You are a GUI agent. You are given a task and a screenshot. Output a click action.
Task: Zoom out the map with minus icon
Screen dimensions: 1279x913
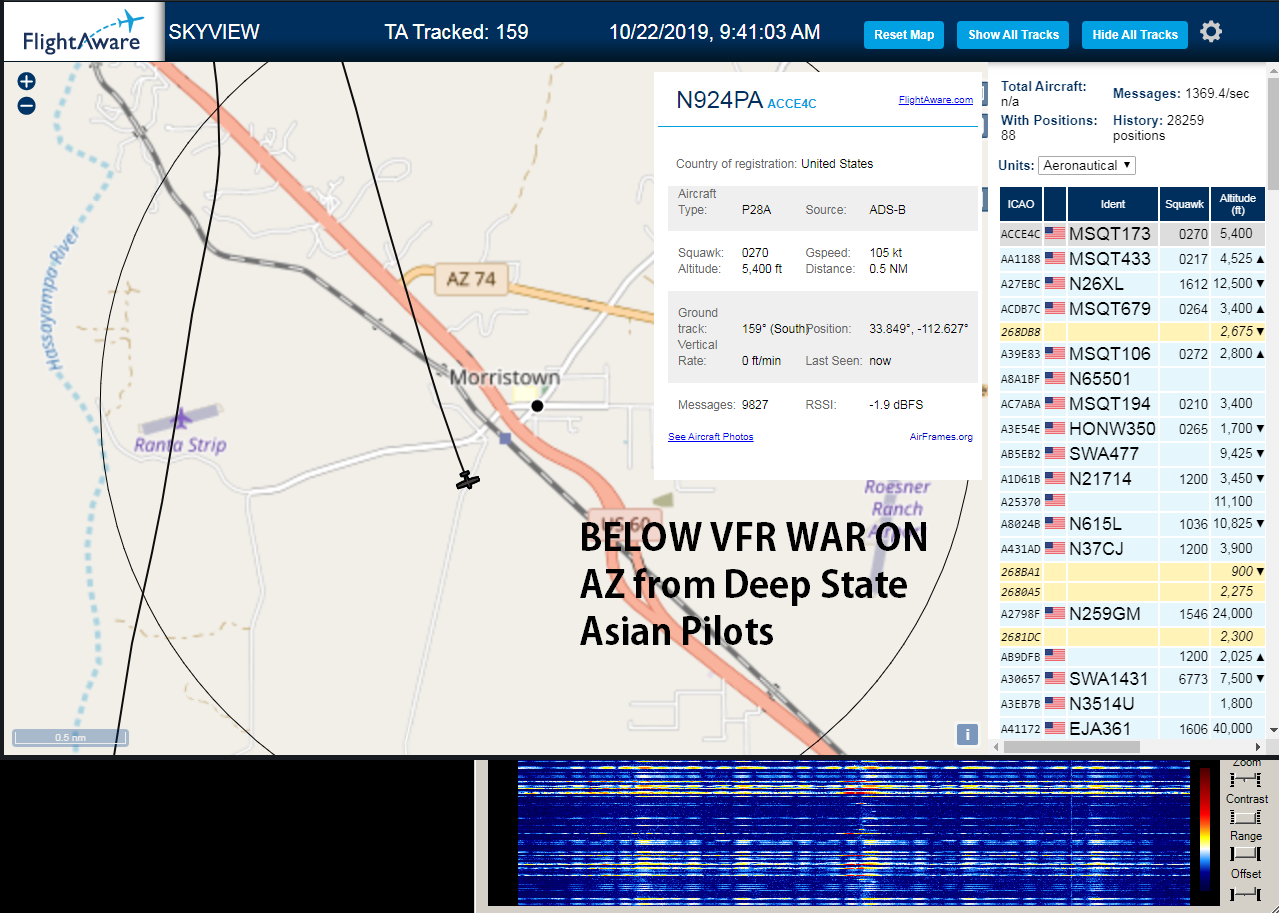27,105
